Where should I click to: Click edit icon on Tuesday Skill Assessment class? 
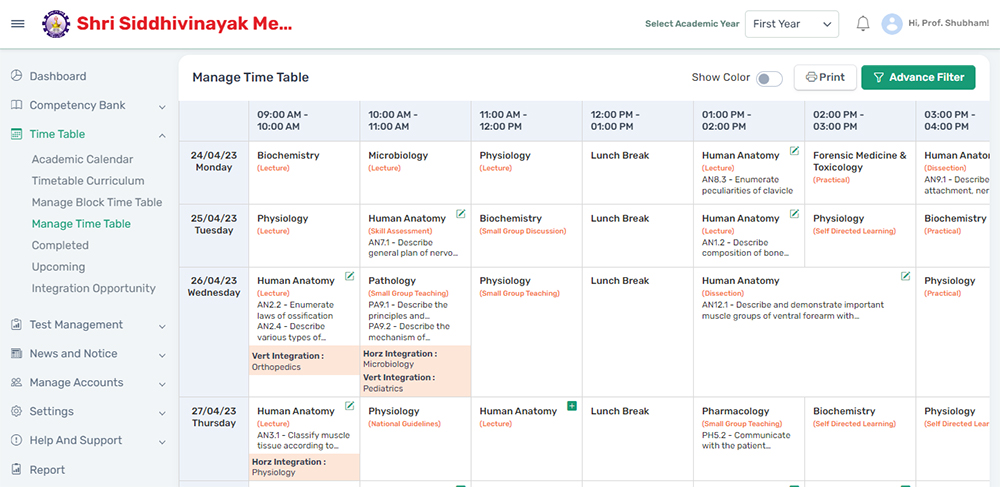(x=461, y=214)
